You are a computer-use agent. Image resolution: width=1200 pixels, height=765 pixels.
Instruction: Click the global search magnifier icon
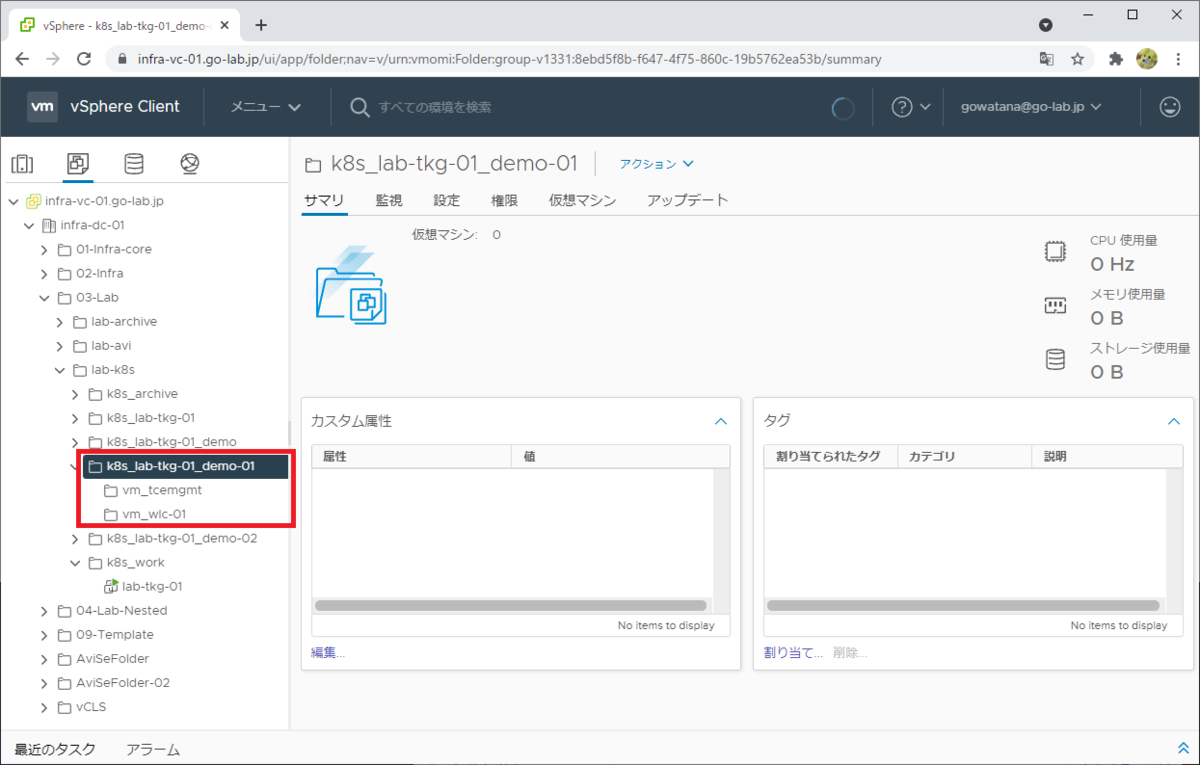click(360, 107)
